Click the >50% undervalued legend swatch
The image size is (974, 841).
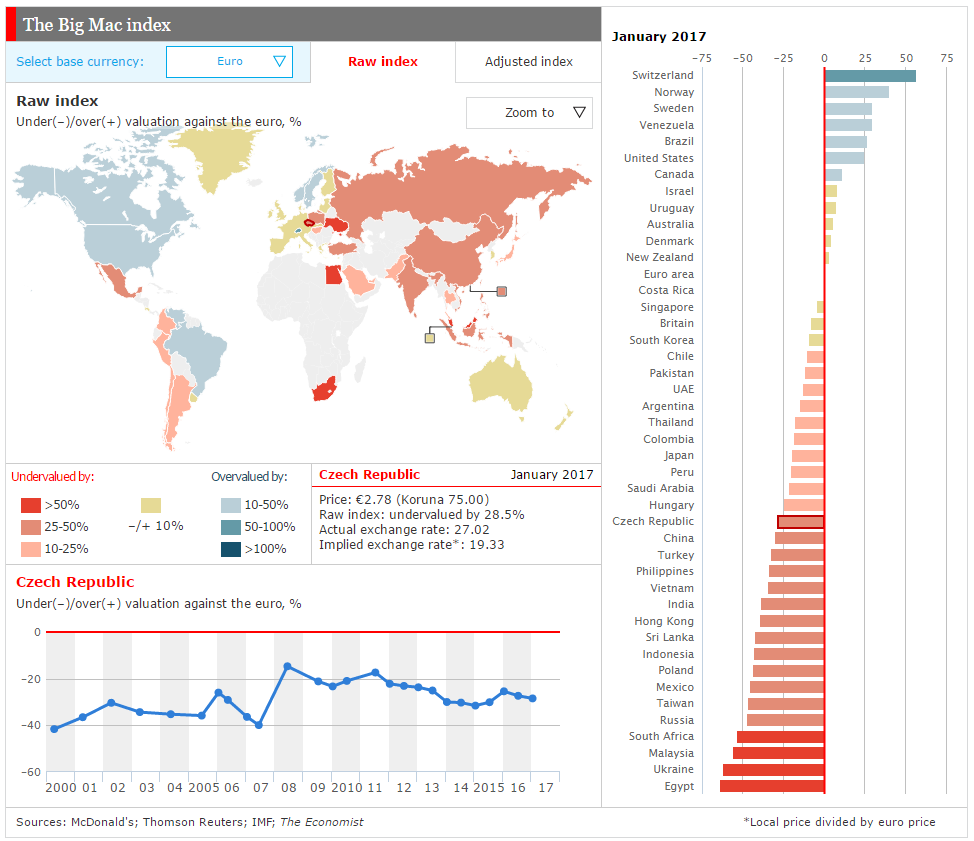(30, 505)
